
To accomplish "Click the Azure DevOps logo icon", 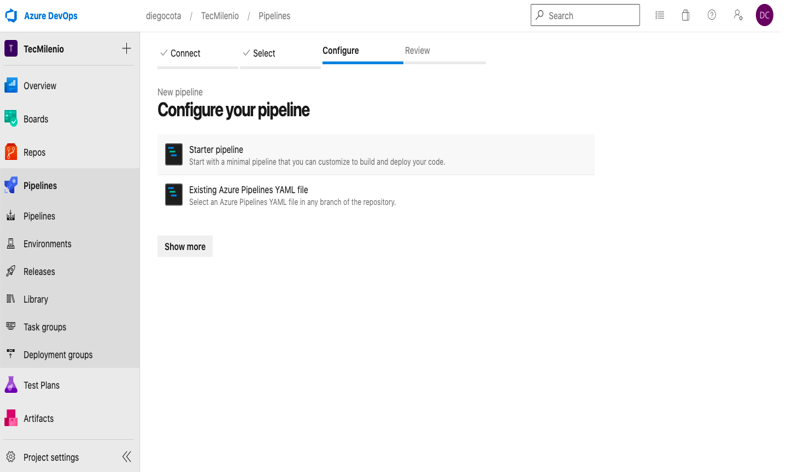I will [11, 16].
